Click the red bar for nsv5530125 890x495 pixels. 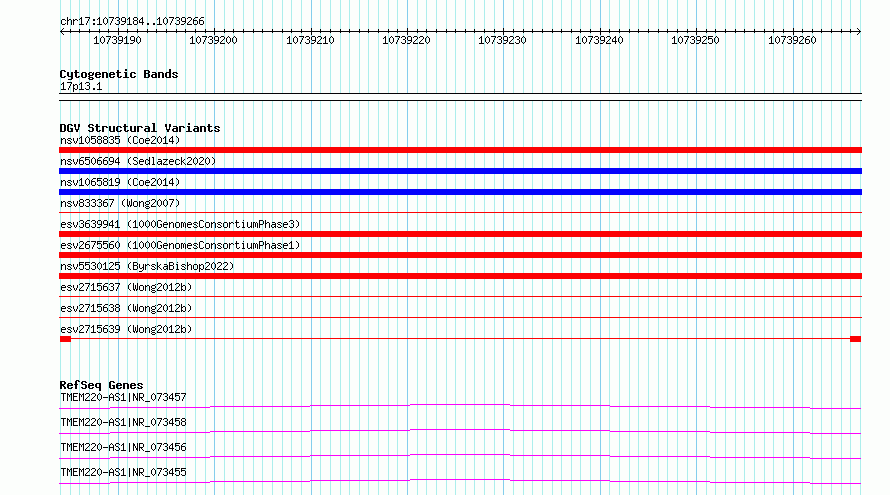click(x=460, y=276)
